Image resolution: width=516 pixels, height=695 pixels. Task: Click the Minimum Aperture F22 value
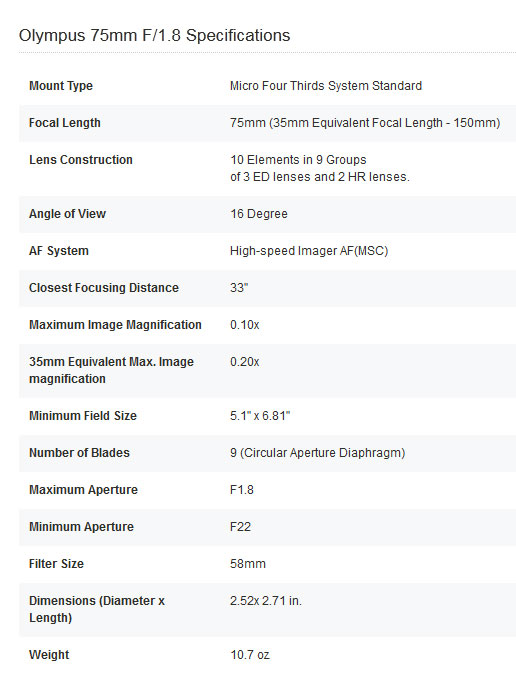click(240, 527)
